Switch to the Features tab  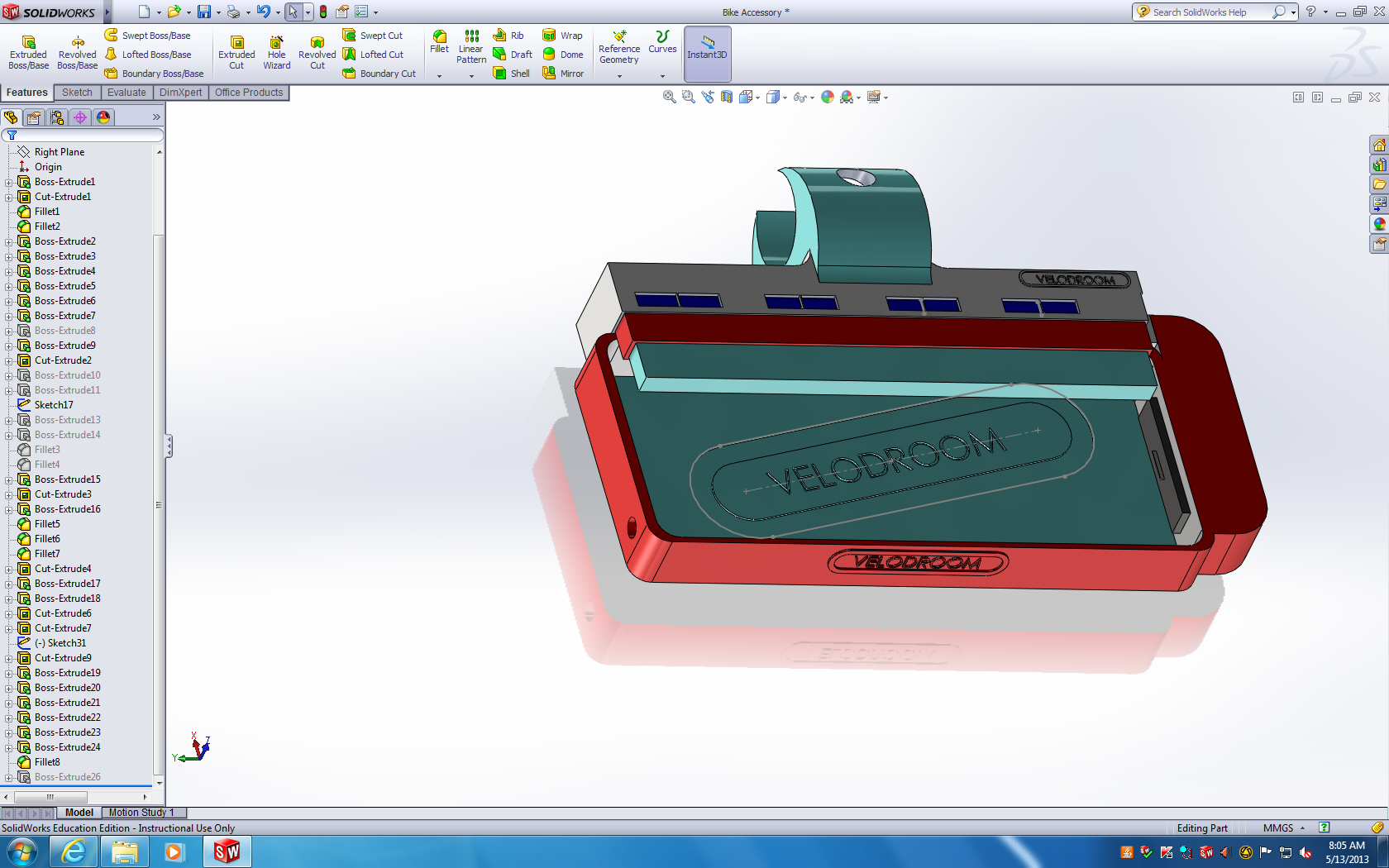tap(27, 93)
